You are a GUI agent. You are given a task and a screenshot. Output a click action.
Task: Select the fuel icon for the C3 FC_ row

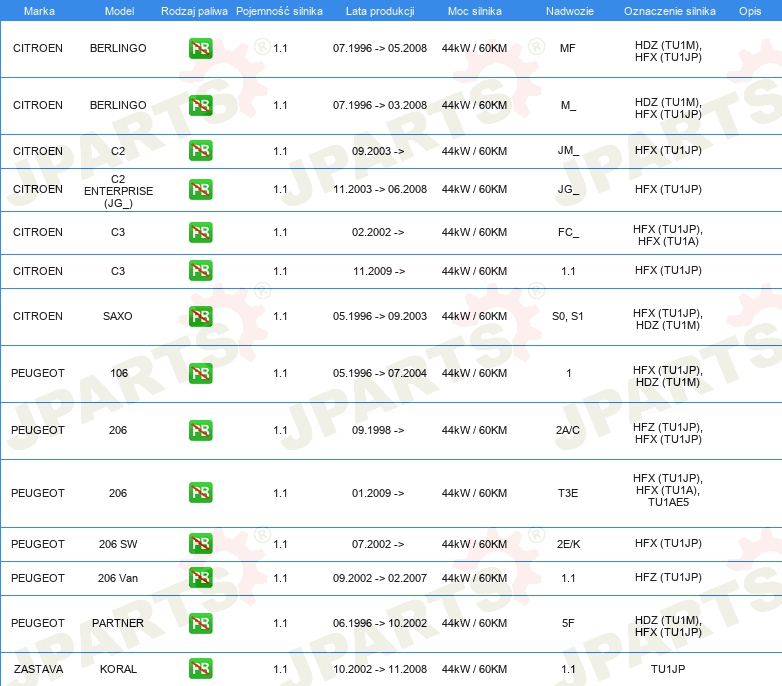201,232
